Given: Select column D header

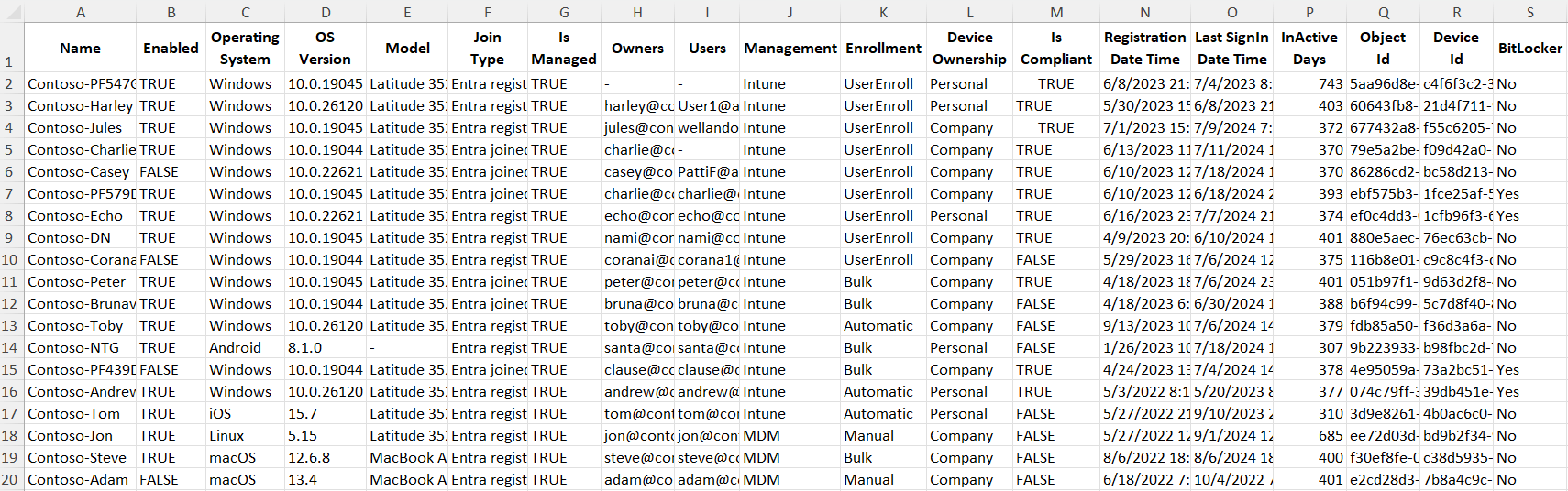Looking at the screenshot, I should tap(326, 12).
